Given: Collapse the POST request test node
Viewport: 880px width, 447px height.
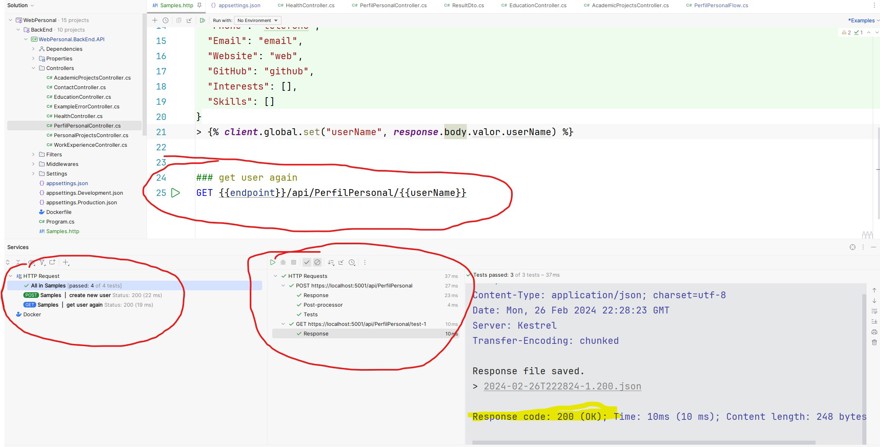Looking at the screenshot, I should (x=283, y=286).
